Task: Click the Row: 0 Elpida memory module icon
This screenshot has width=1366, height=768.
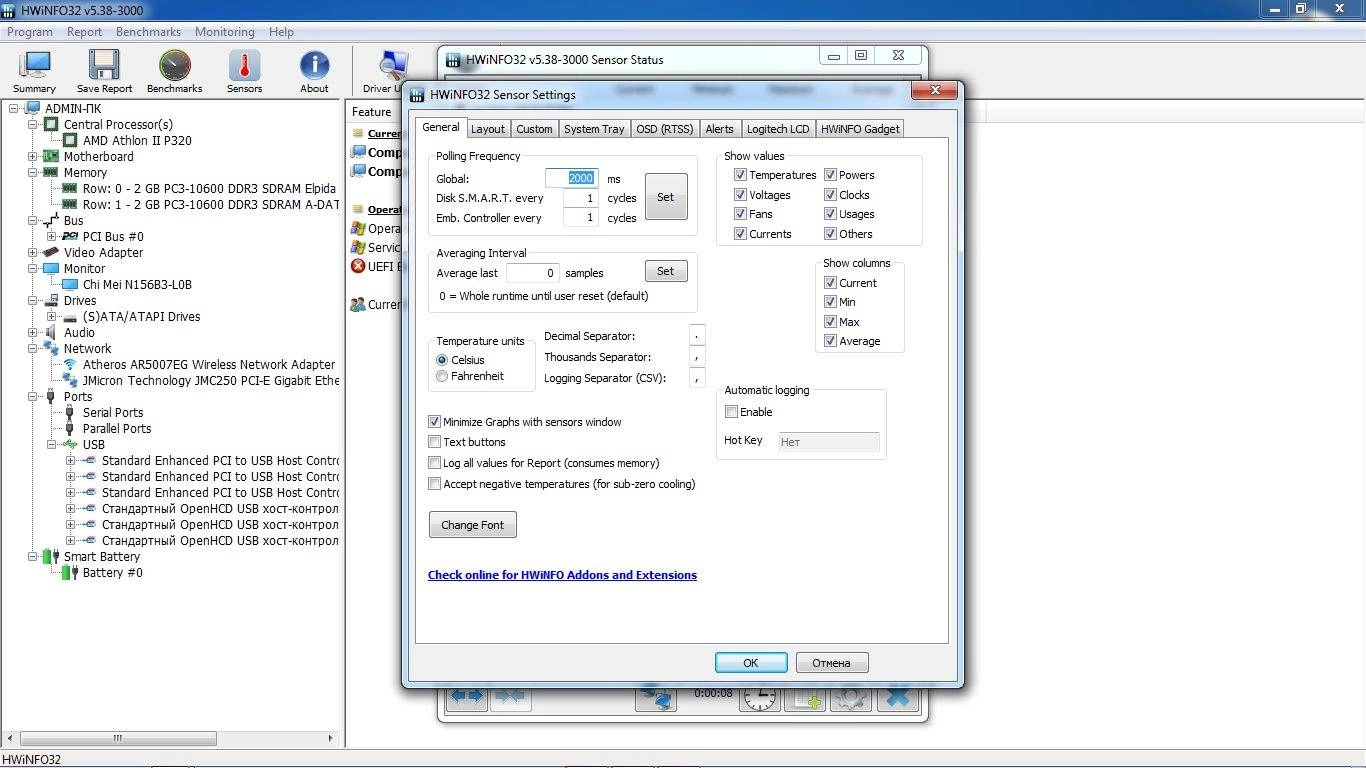Action: [70, 188]
